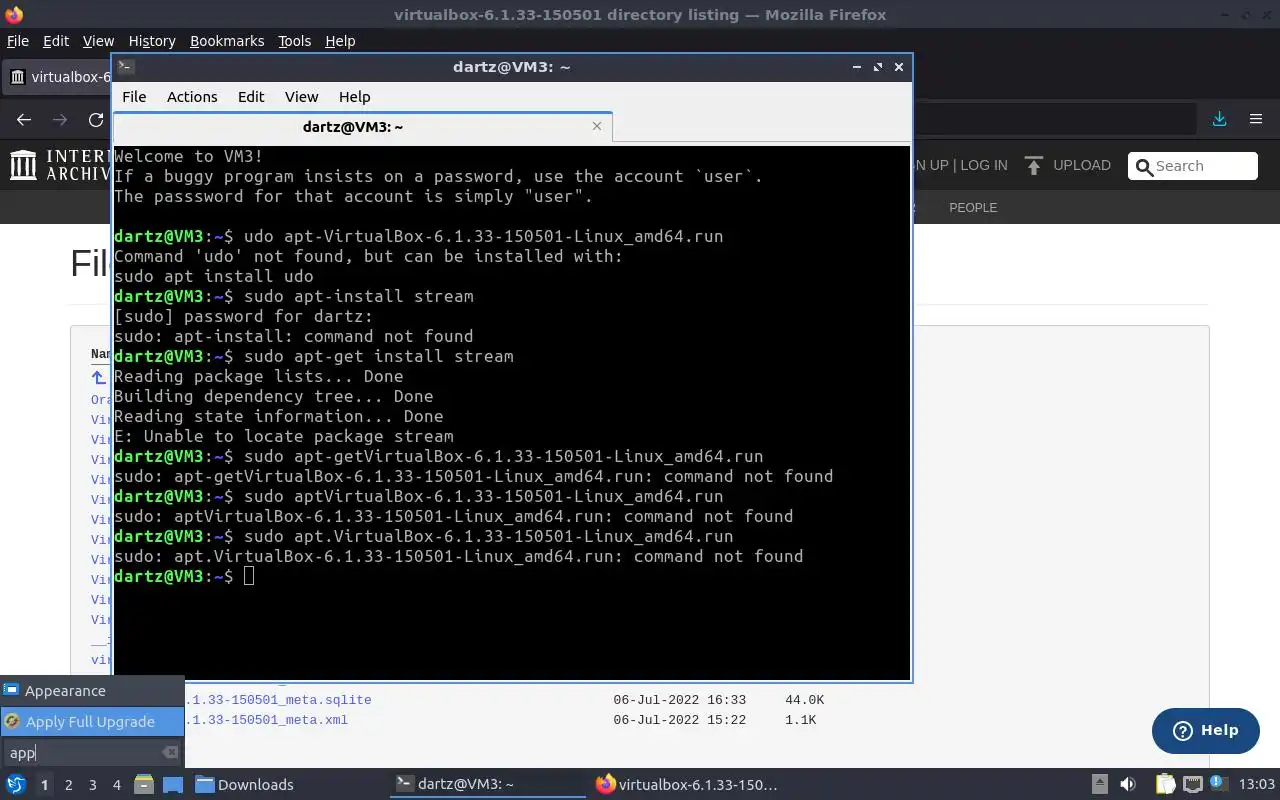Screen dimensions: 1280x800
Task: Open the meta.sqlite file link
Action: pyautogui.click(x=277, y=700)
